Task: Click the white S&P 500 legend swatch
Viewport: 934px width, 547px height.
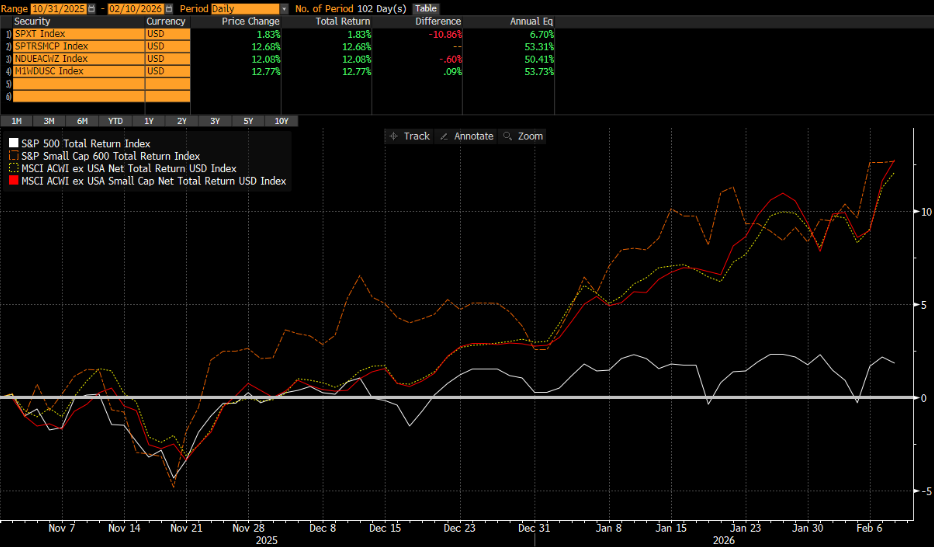Action: coord(13,144)
